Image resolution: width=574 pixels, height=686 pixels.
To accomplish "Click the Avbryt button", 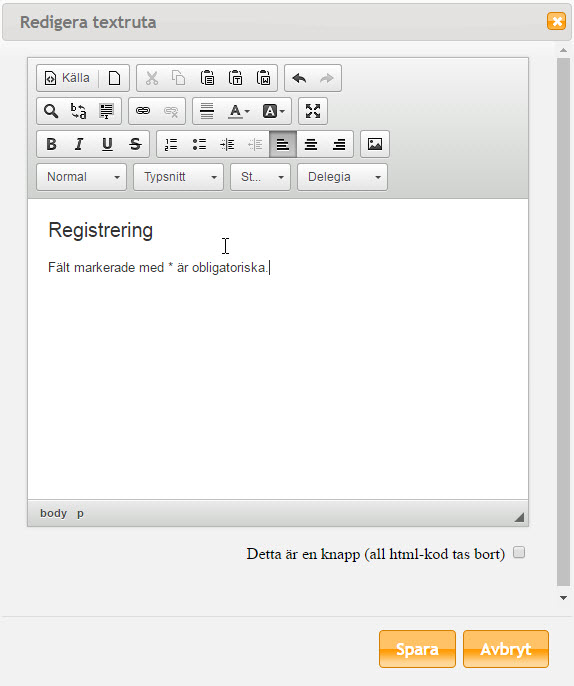I will [506, 649].
